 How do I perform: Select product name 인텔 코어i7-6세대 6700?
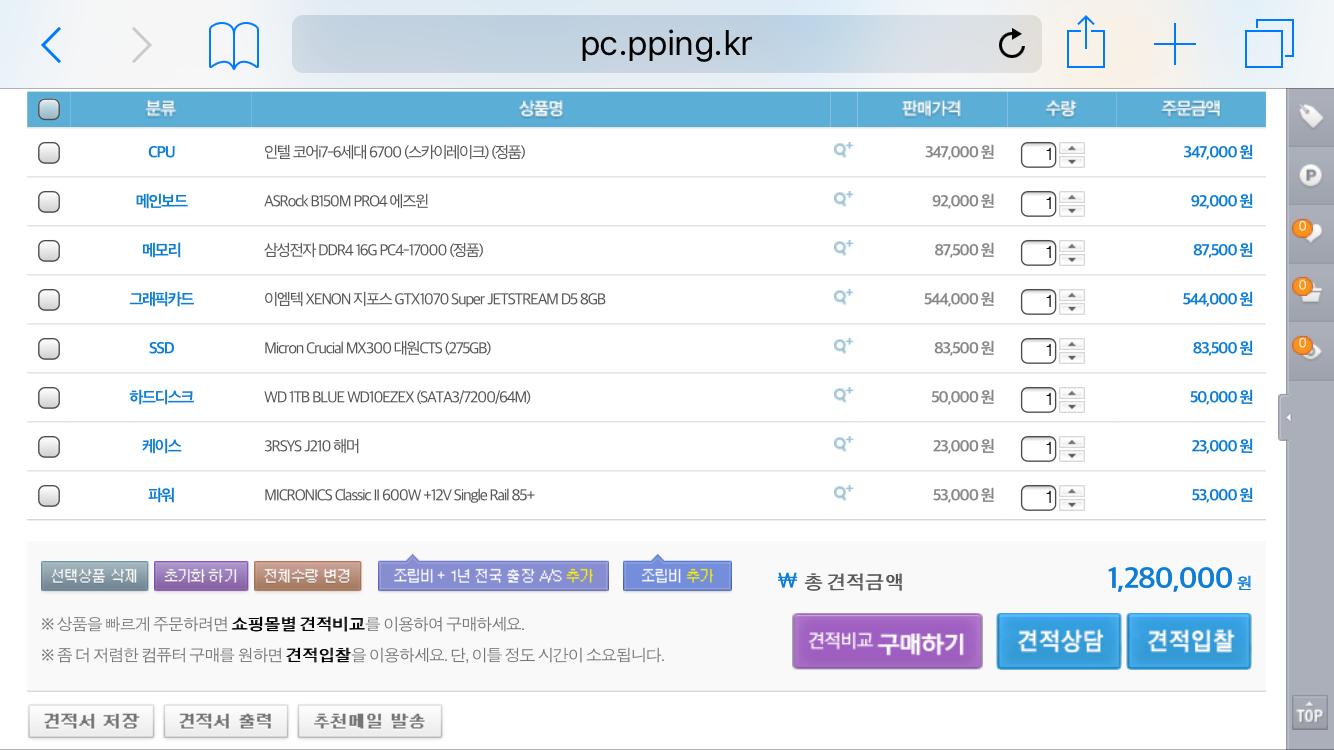click(x=395, y=152)
